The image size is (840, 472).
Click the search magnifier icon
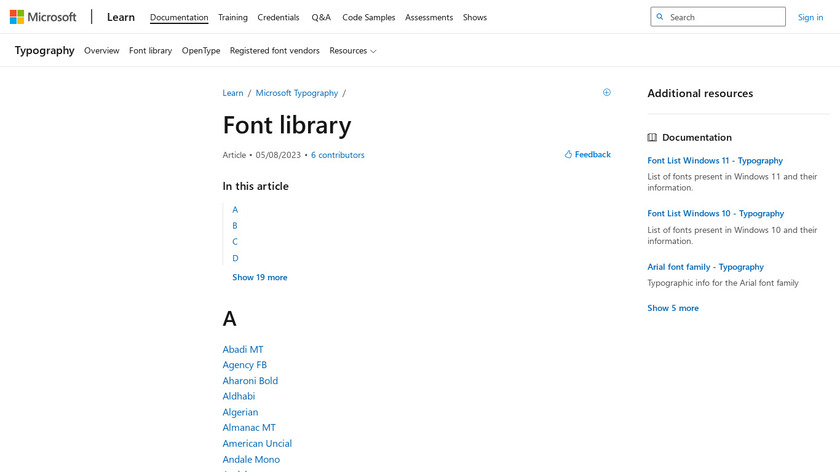[x=660, y=17]
